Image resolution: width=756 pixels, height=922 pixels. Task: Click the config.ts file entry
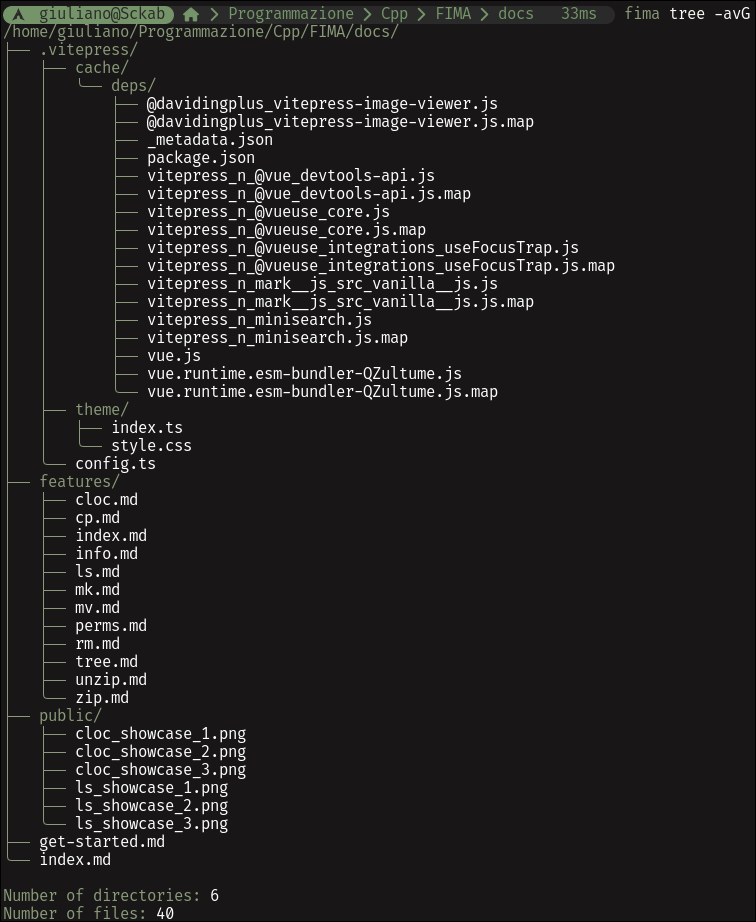tap(115, 463)
